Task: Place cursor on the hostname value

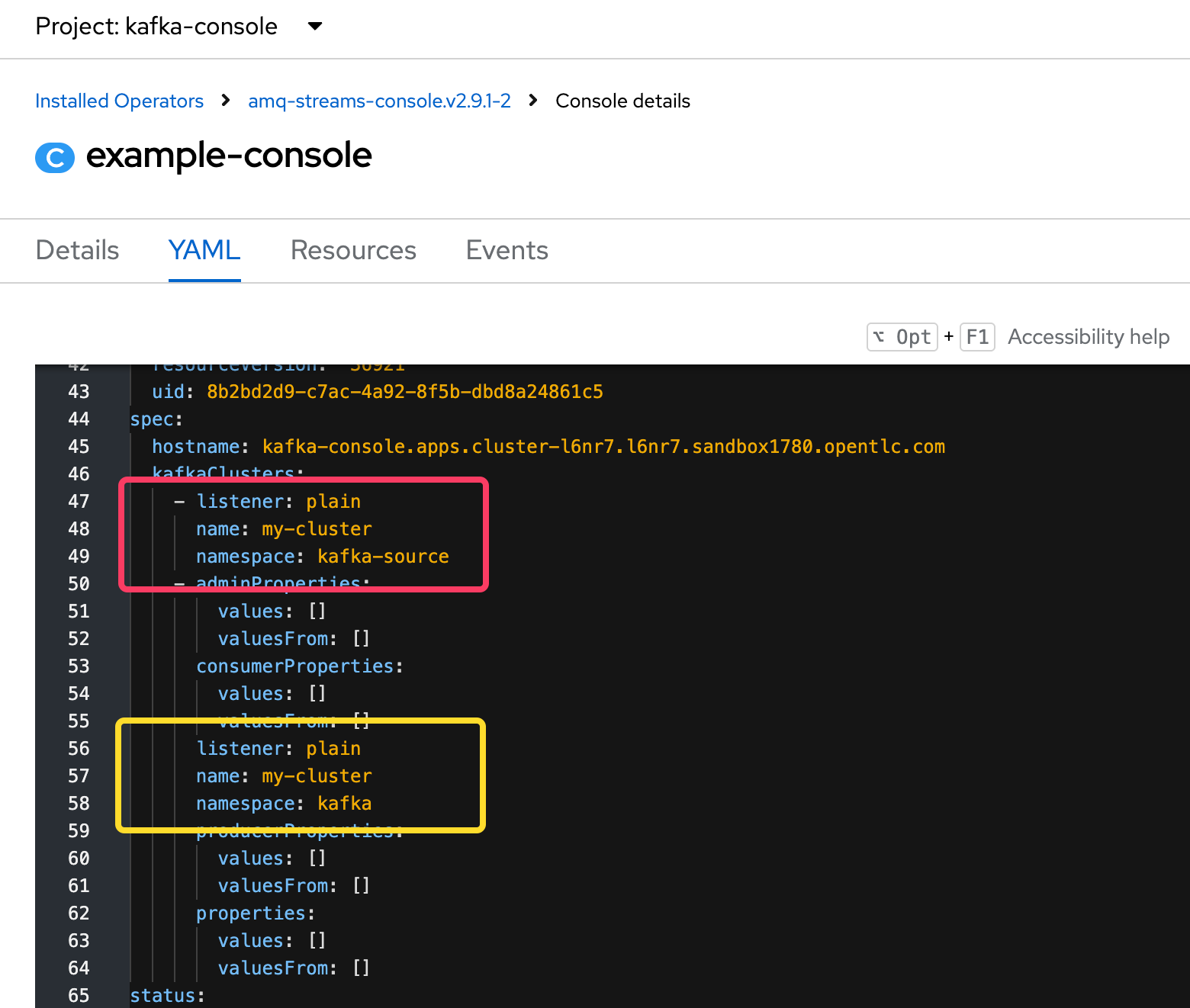Action: [x=603, y=447]
